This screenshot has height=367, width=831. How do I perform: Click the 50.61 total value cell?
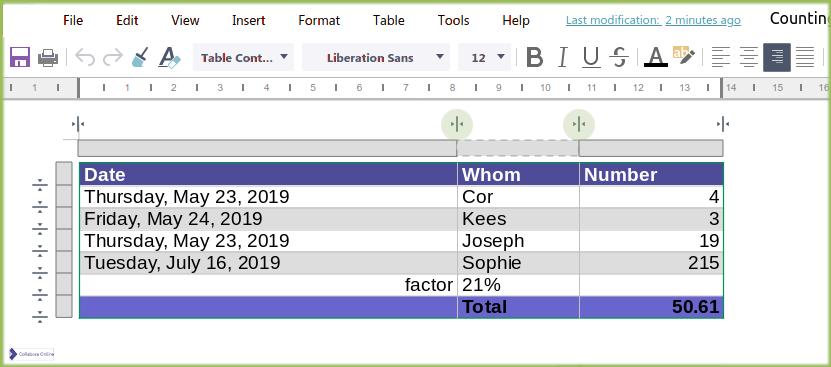tap(651, 307)
